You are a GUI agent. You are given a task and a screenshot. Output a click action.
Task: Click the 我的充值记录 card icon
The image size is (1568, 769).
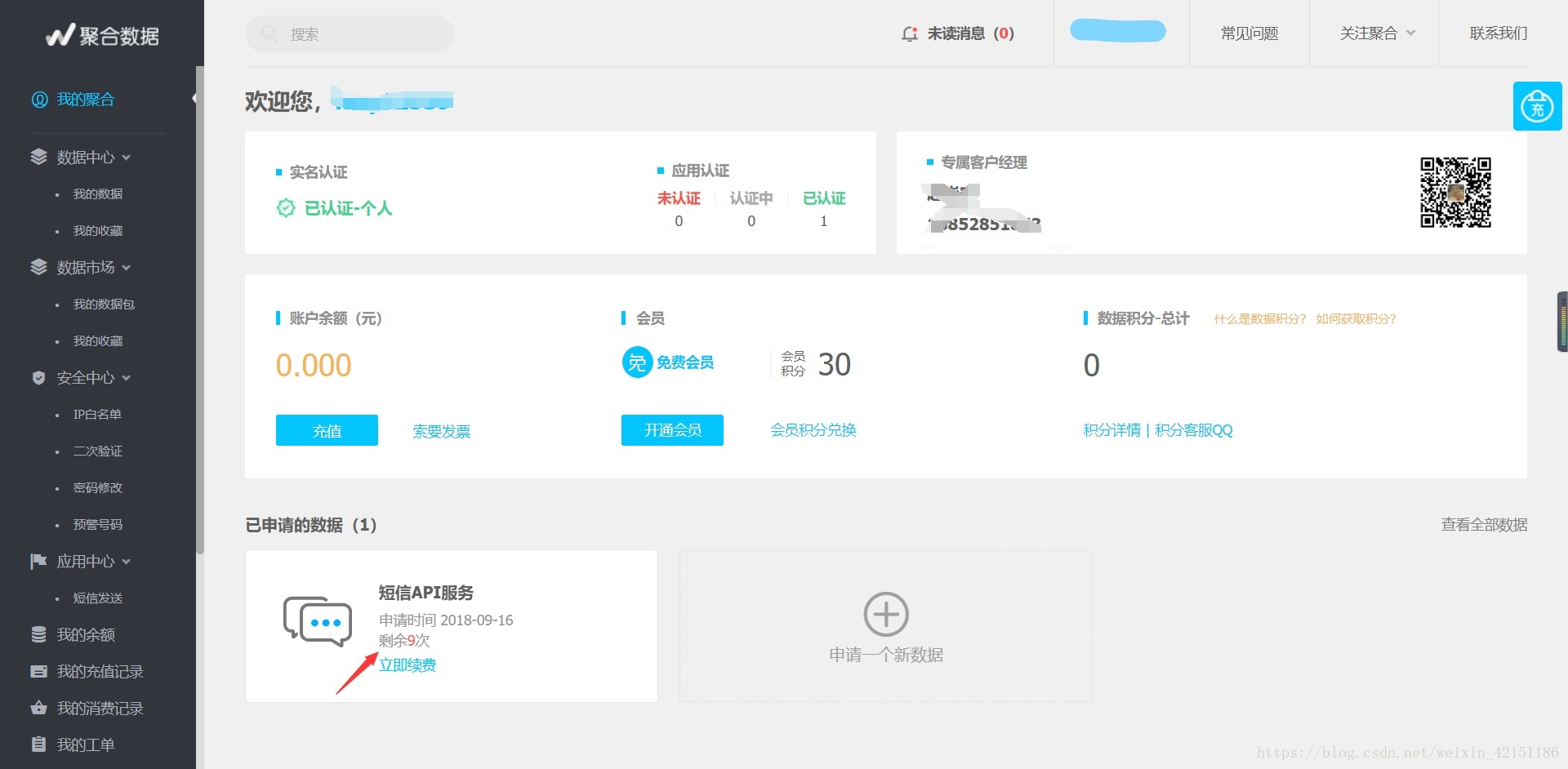[38, 671]
